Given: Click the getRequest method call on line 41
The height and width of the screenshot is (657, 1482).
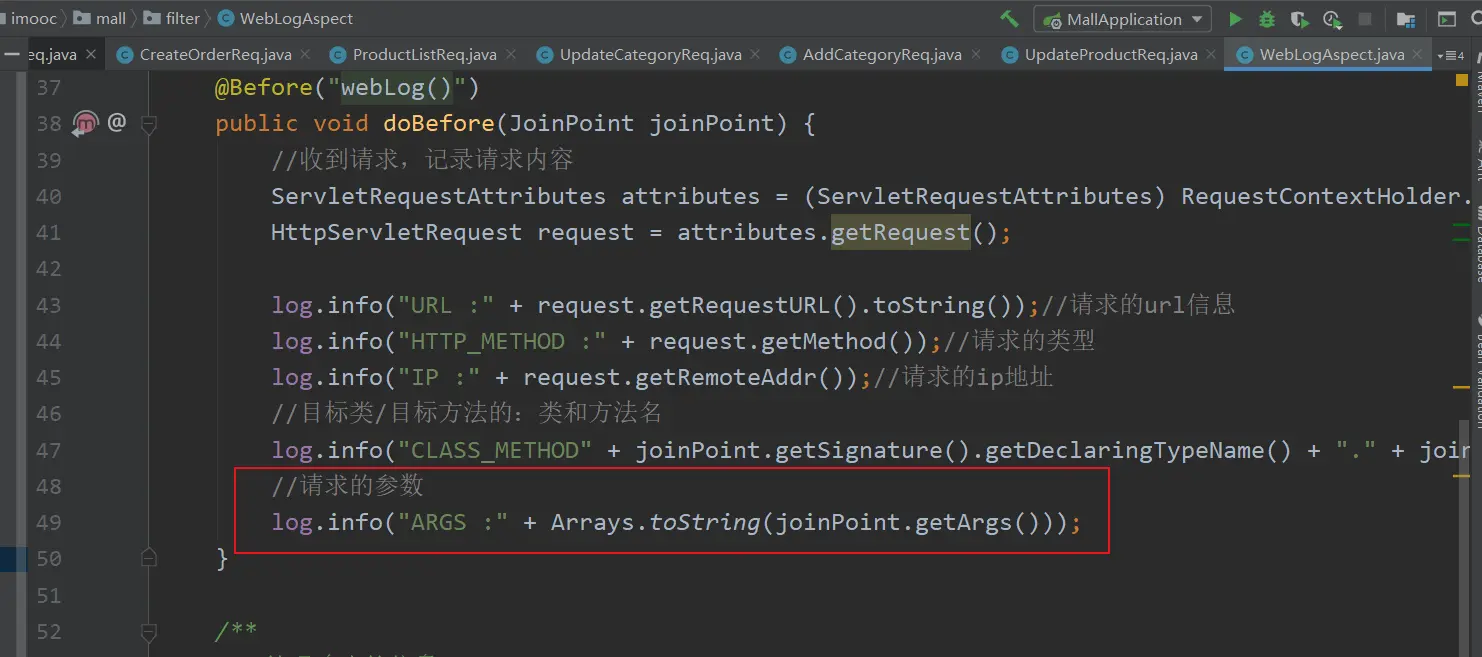Looking at the screenshot, I should [x=900, y=233].
